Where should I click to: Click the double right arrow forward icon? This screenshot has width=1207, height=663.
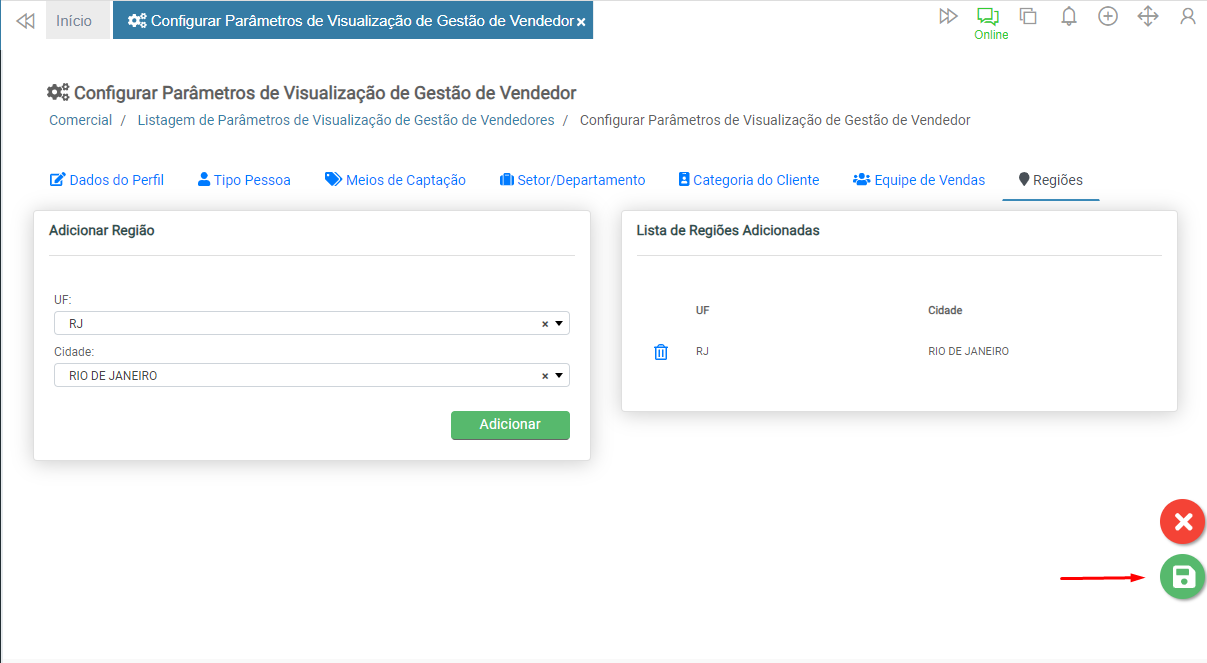pyautogui.click(x=948, y=17)
